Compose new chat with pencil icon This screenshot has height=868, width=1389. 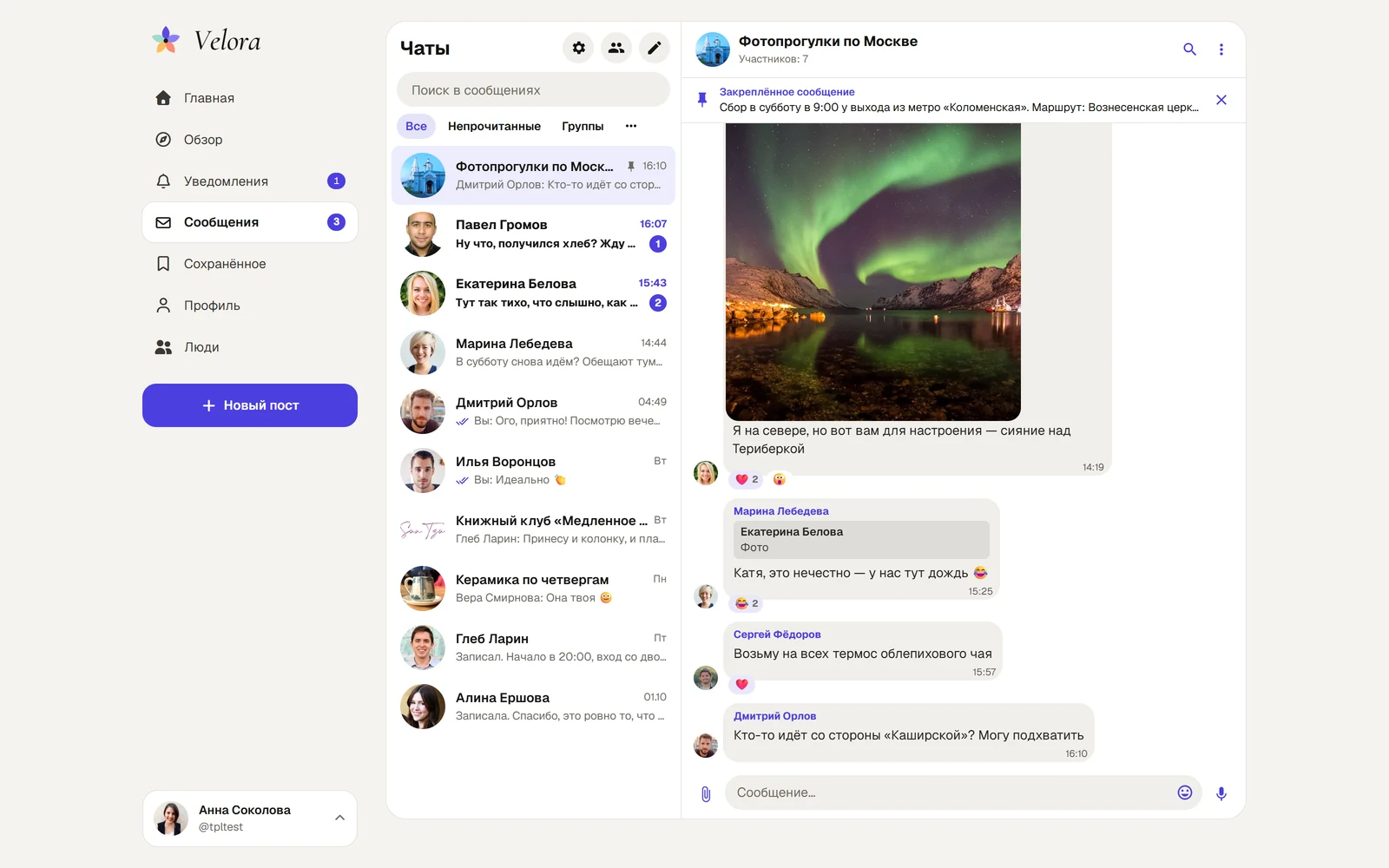tap(655, 48)
